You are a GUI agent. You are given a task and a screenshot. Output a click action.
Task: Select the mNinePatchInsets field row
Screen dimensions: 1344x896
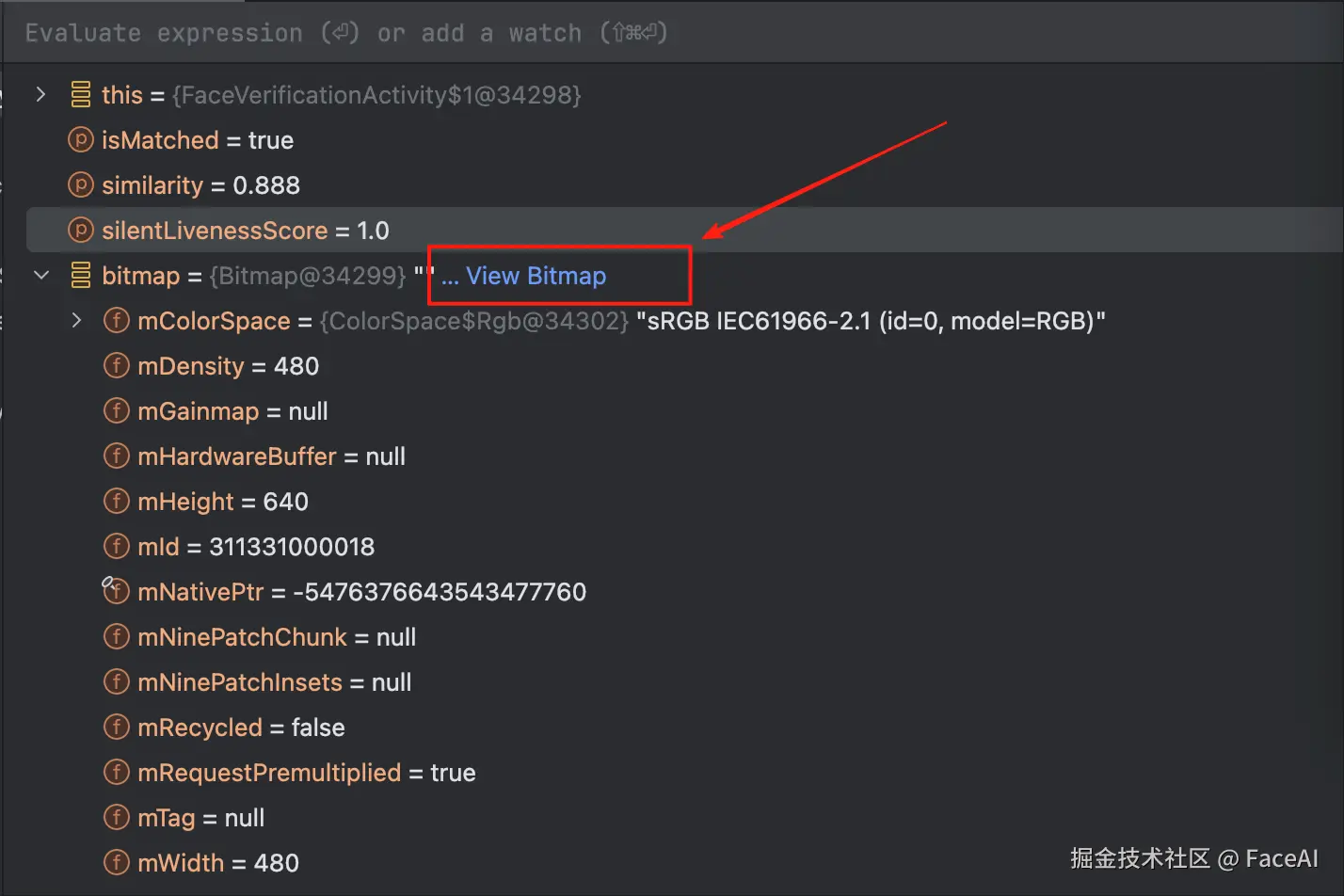click(x=274, y=682)
